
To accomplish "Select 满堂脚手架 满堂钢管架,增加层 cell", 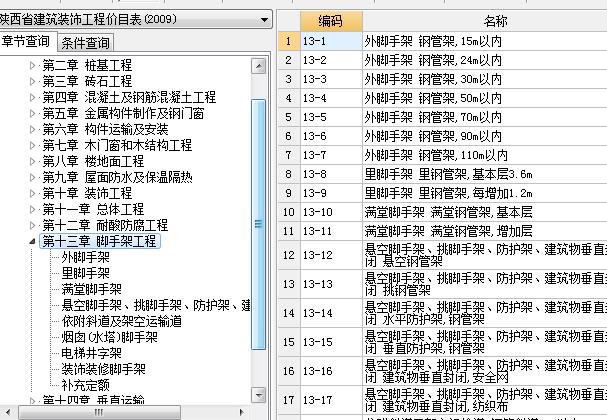I will [x=485, y=231].
